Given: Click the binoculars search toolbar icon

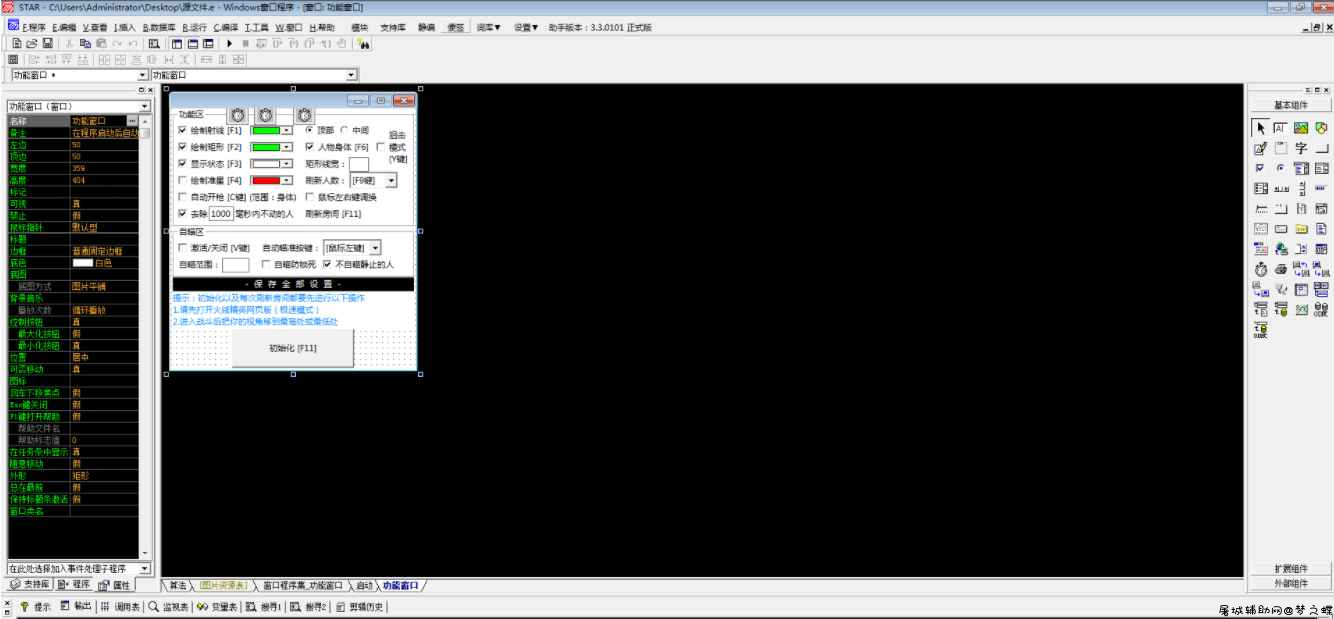Looking at the screenshot, I should click(x=364, y=44).
